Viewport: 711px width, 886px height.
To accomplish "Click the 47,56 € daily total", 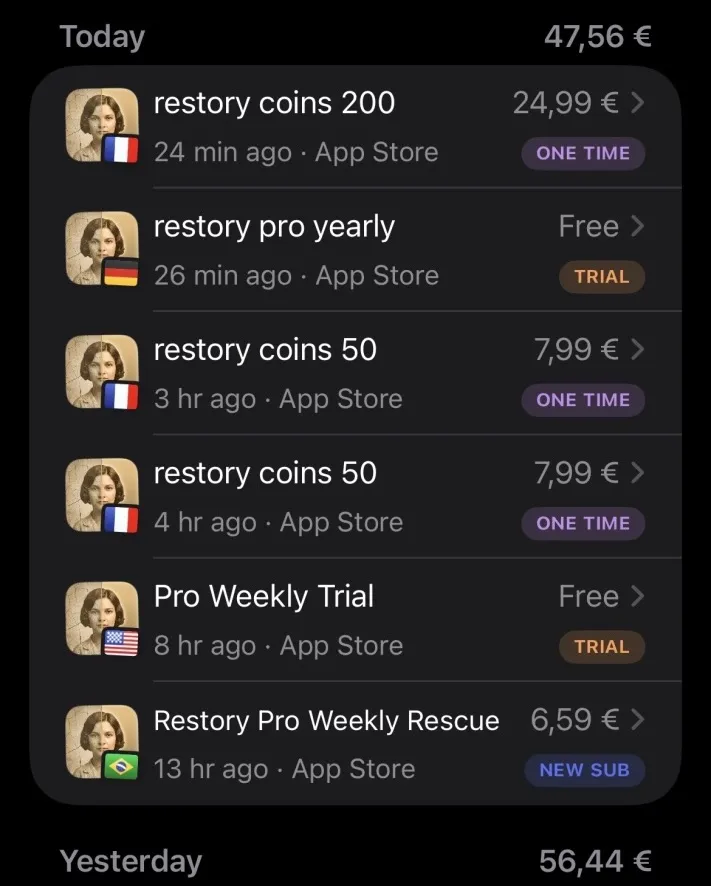I will point(597,35).
